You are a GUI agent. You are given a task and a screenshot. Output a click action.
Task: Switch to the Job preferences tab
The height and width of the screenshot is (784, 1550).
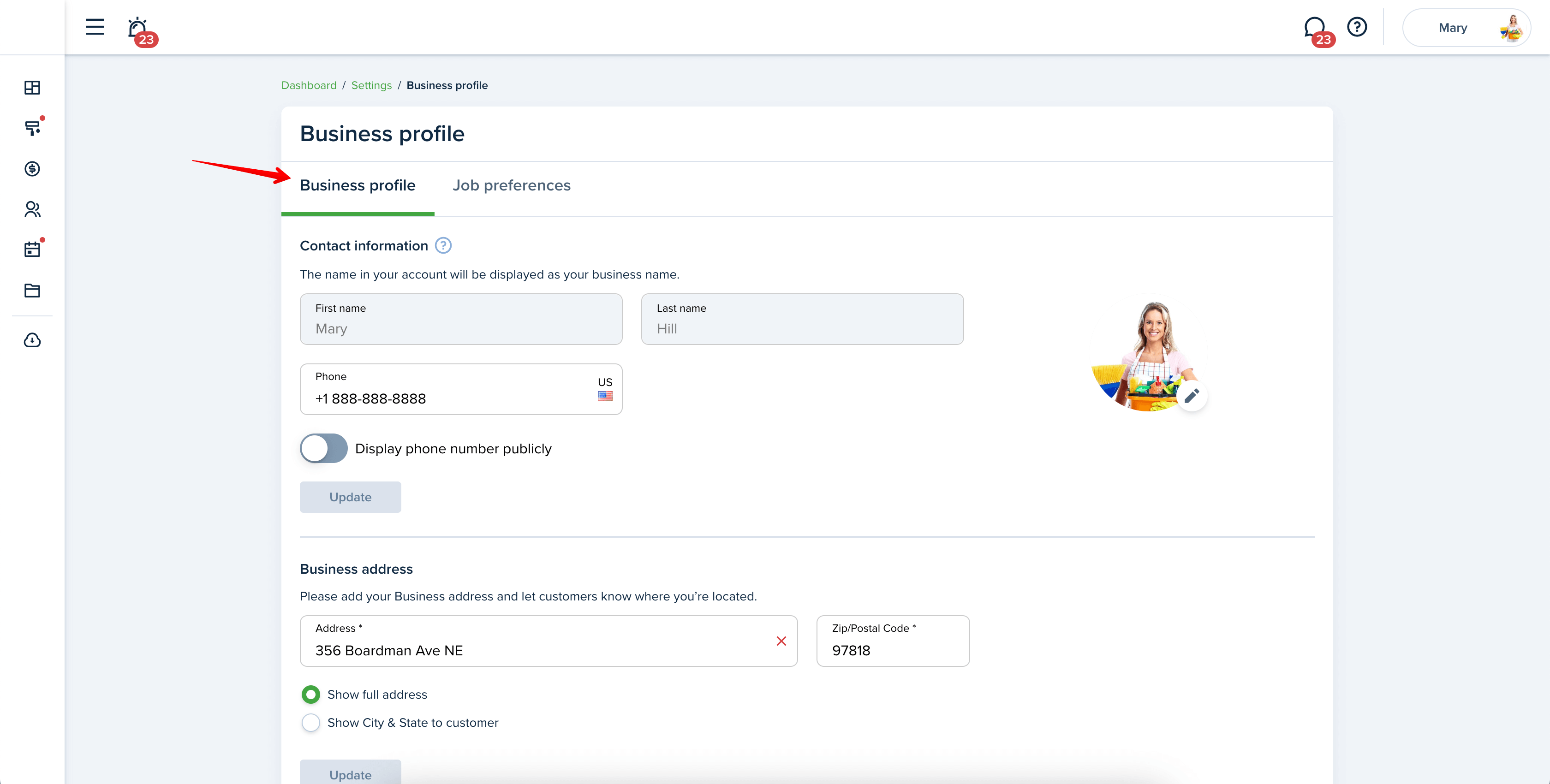(512, 185)
